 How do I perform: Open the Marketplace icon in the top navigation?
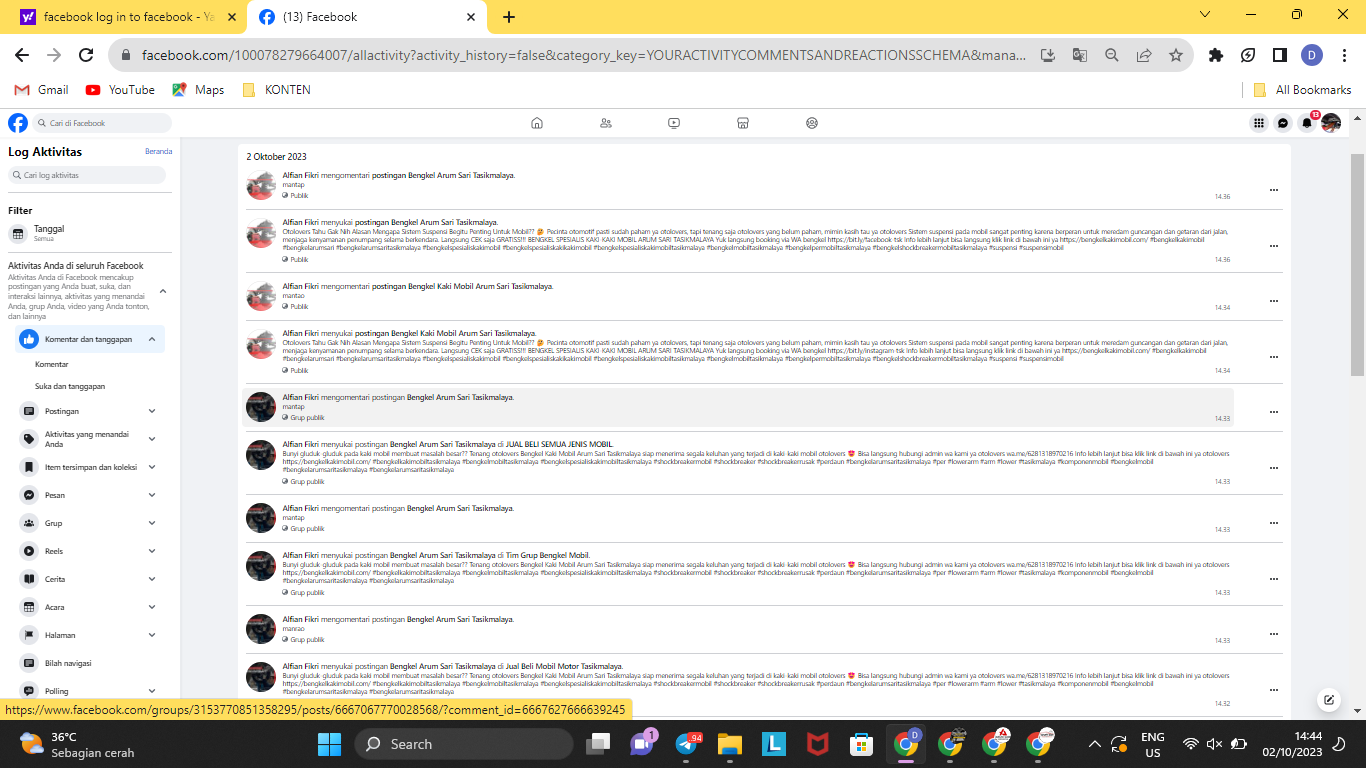point(743,123)
